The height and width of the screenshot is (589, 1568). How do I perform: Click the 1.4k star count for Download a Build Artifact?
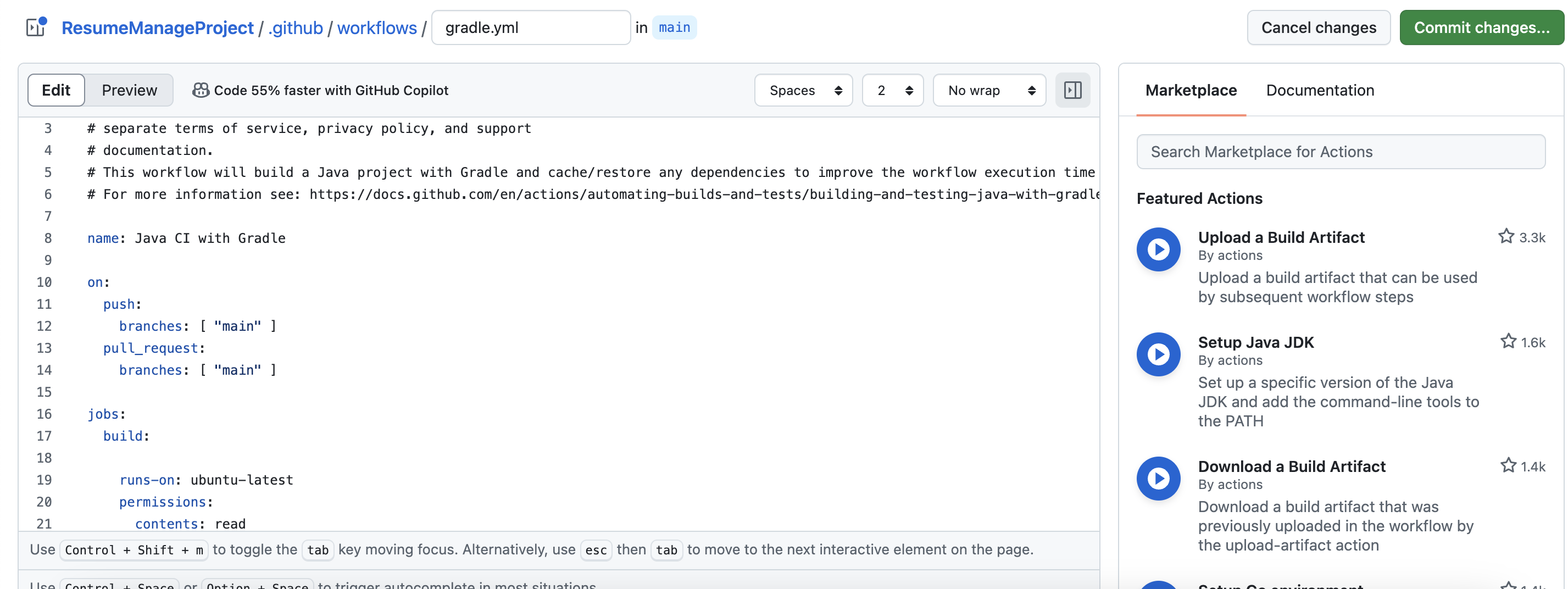(1533, 466)
